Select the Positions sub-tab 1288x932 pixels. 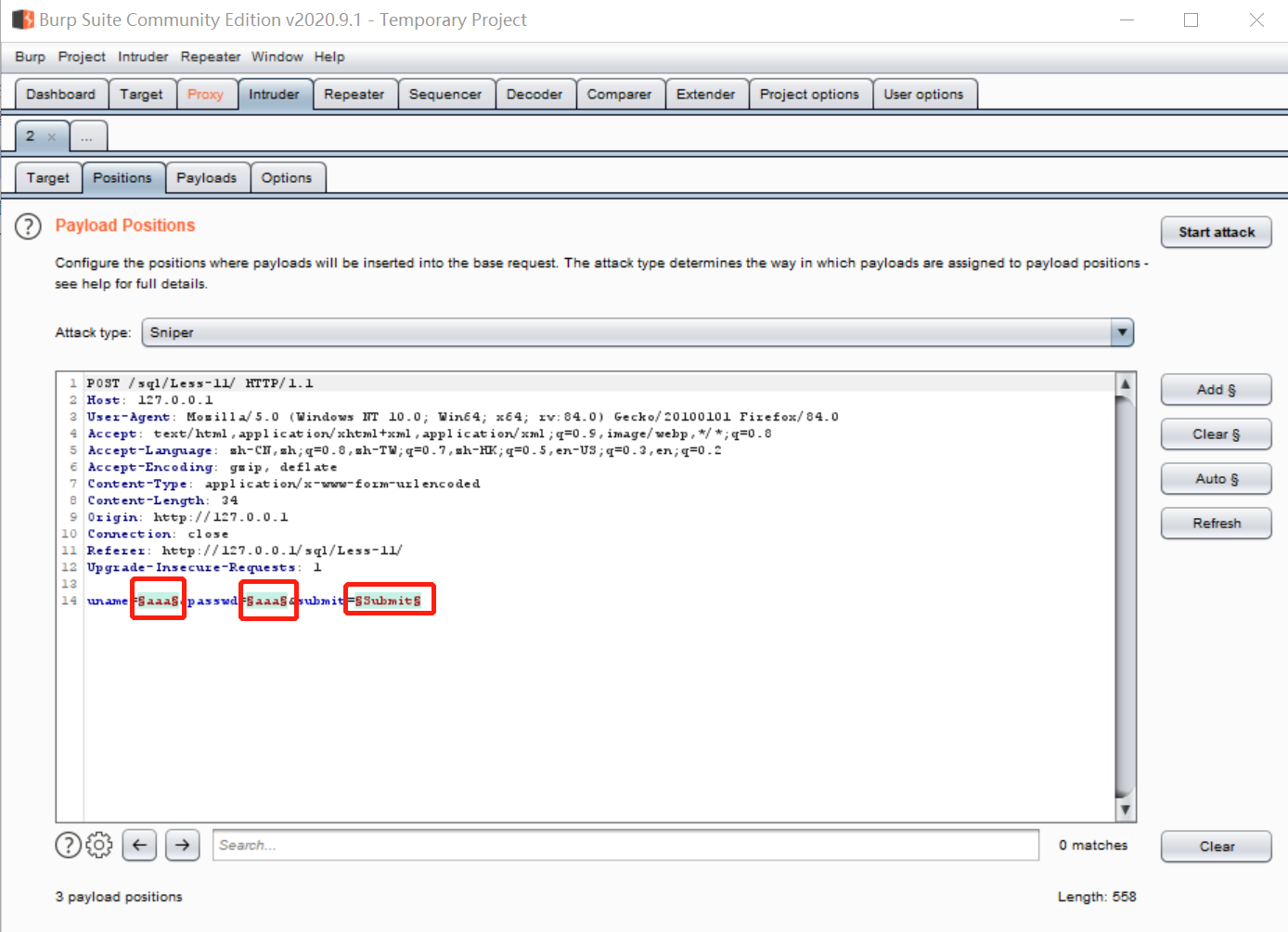pyautogui.click(x=122, y=177)
